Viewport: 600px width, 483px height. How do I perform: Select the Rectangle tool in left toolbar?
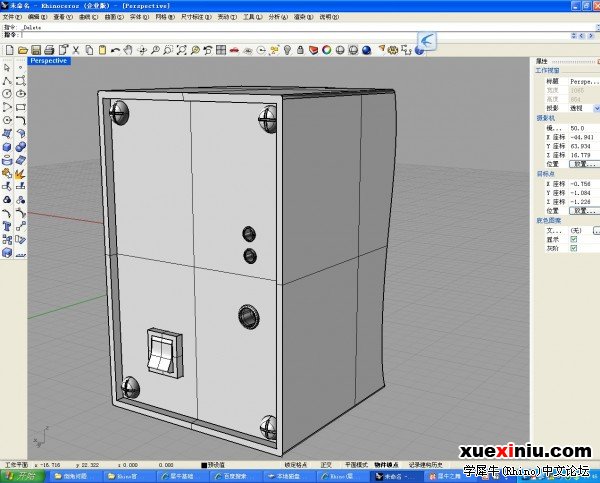[21, 107]
